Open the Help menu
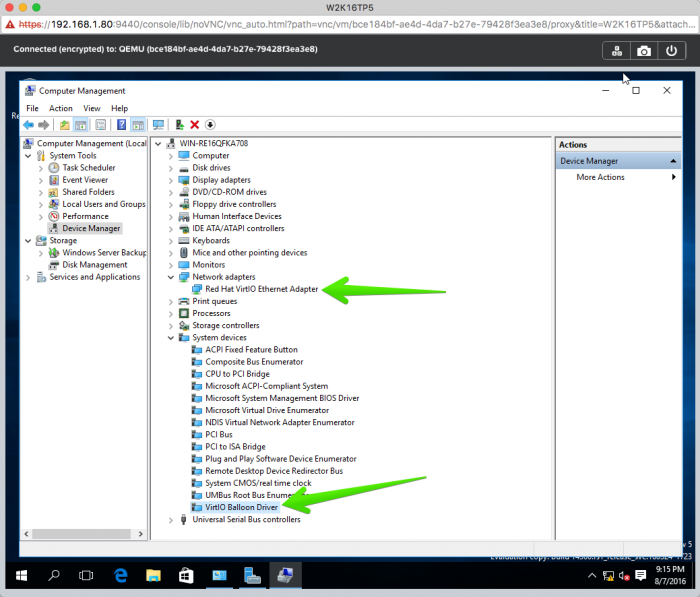700x597 pixels. (x=119, y=109)
